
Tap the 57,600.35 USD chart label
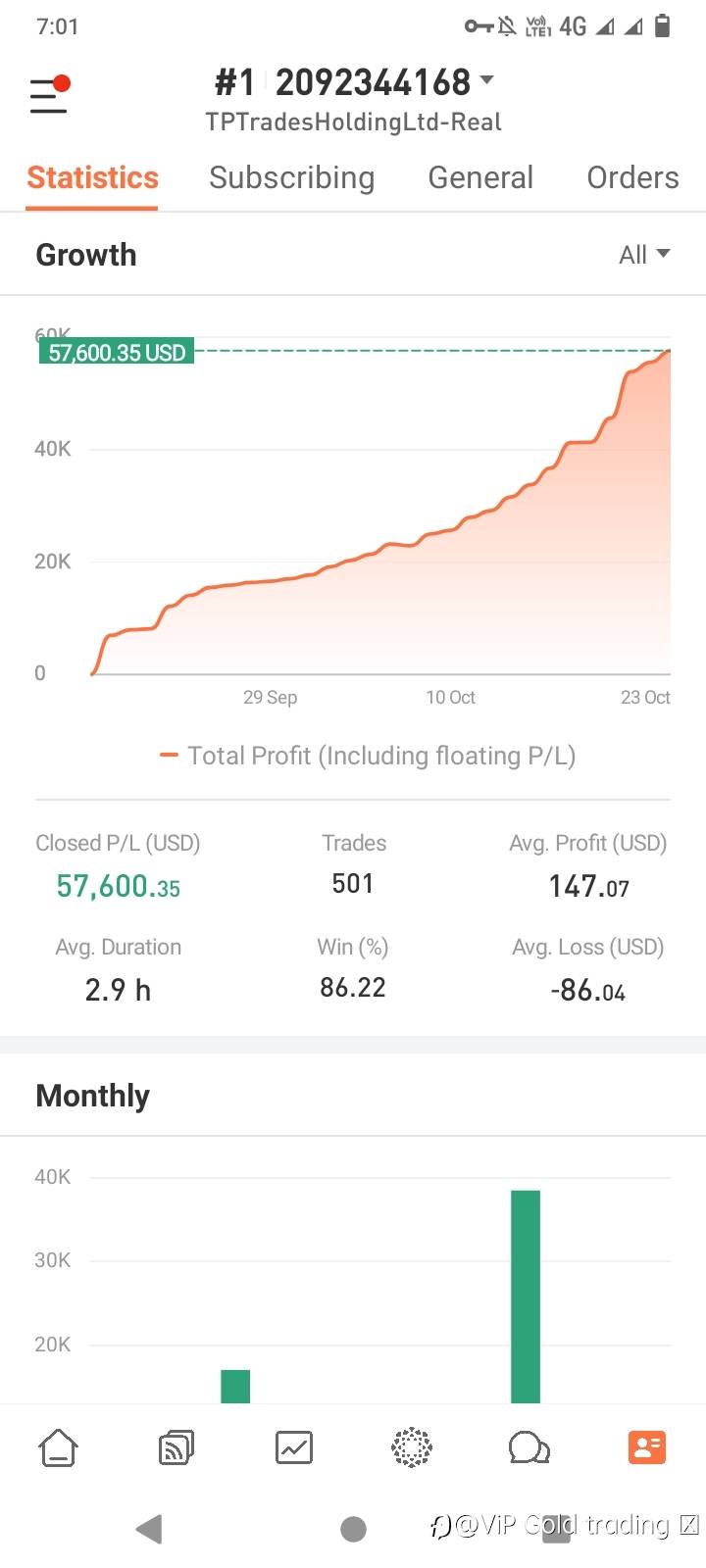pos(117,352)
